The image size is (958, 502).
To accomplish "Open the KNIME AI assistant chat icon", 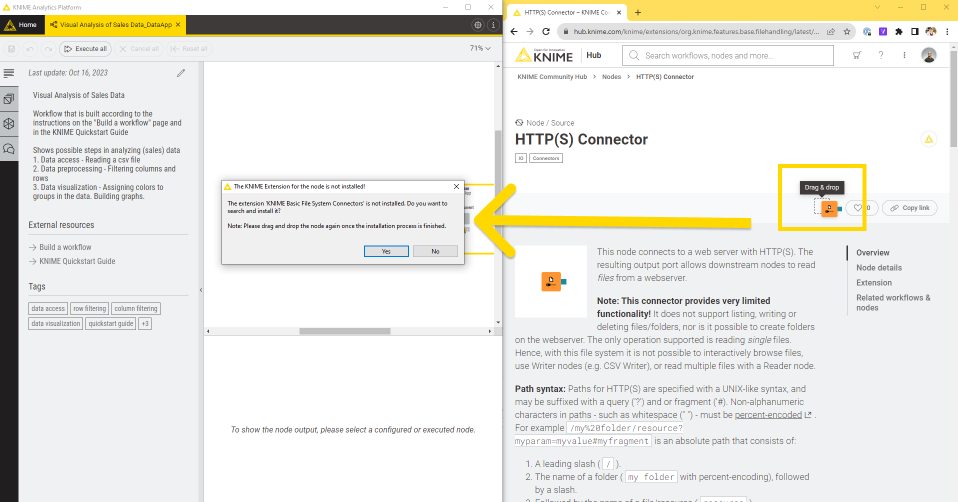I will pos(9,149).
